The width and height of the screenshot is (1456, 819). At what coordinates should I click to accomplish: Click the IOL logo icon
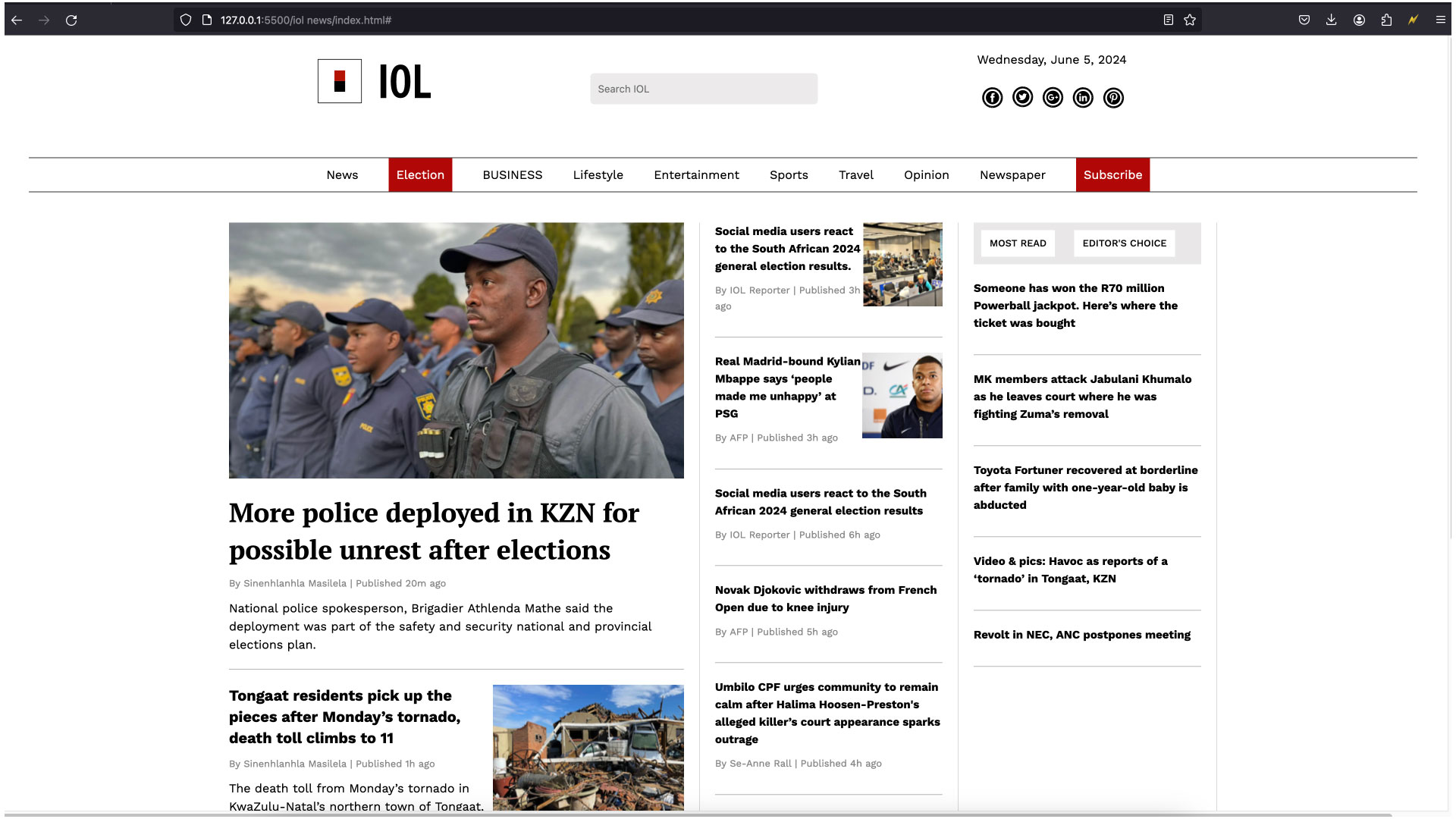340,81
